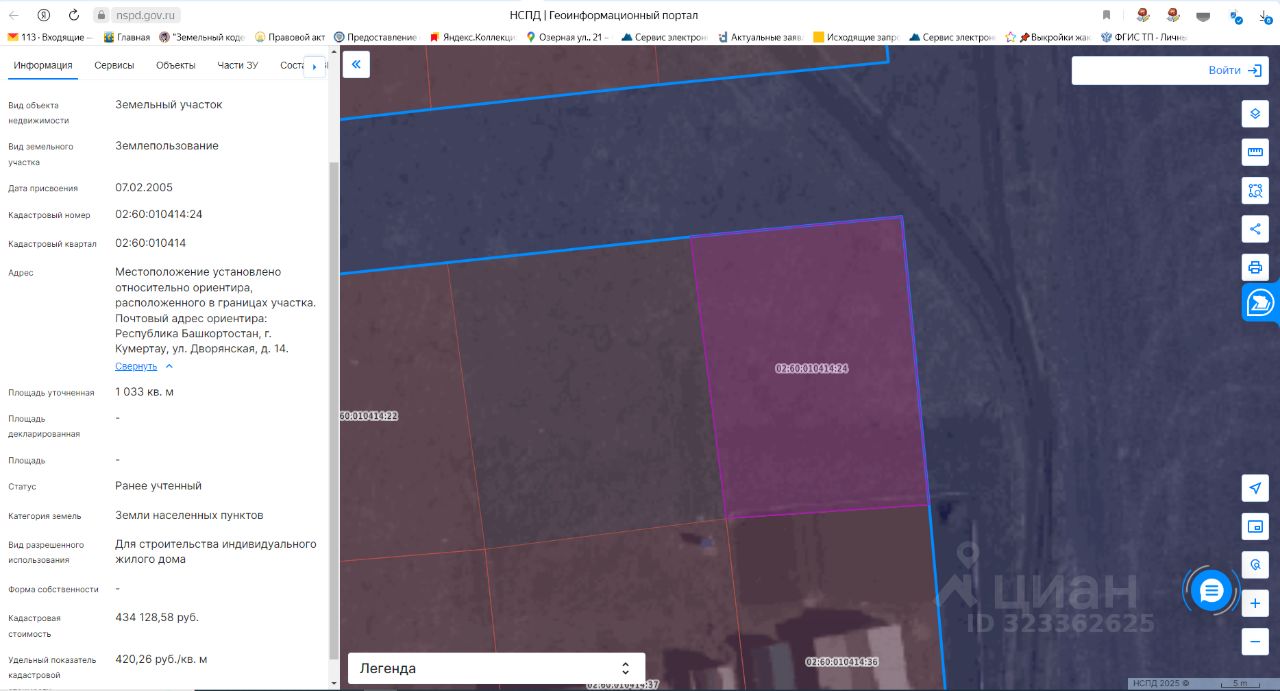1280x691 pixels.
Task: Open the blue assistant chat tab
Action: pyautogui.click(x=1261, y=303)
